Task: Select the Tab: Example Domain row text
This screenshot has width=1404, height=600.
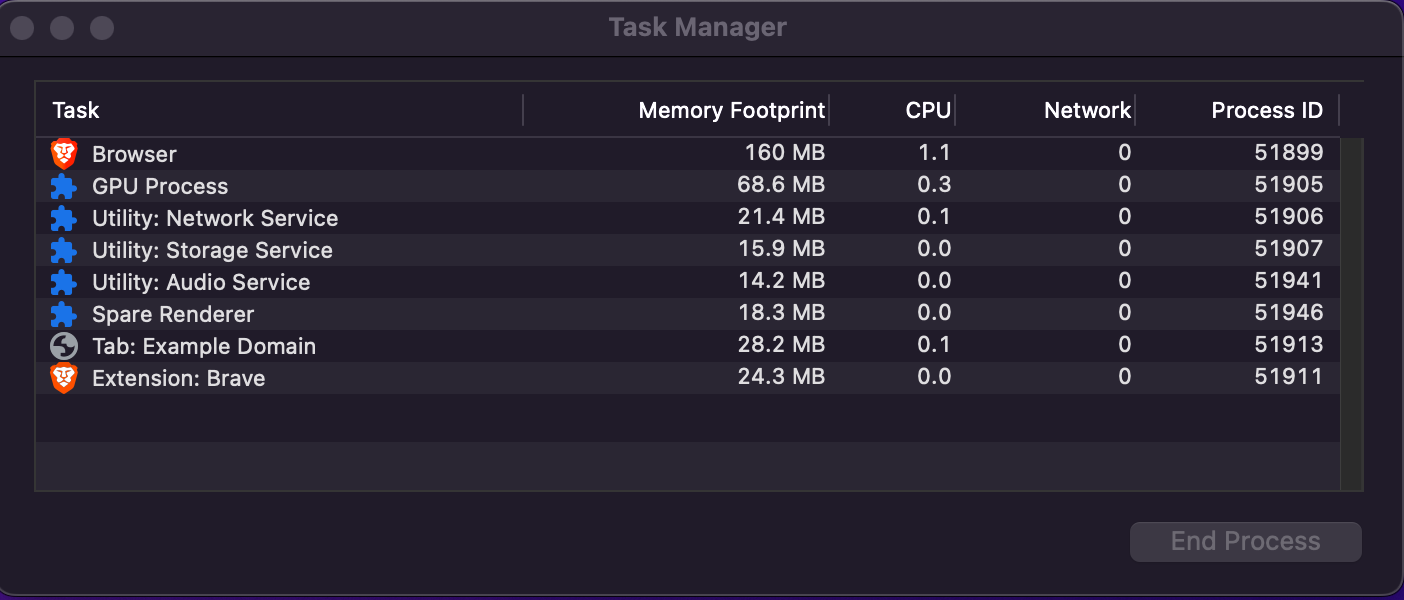Action: click(x=204, y=346)
